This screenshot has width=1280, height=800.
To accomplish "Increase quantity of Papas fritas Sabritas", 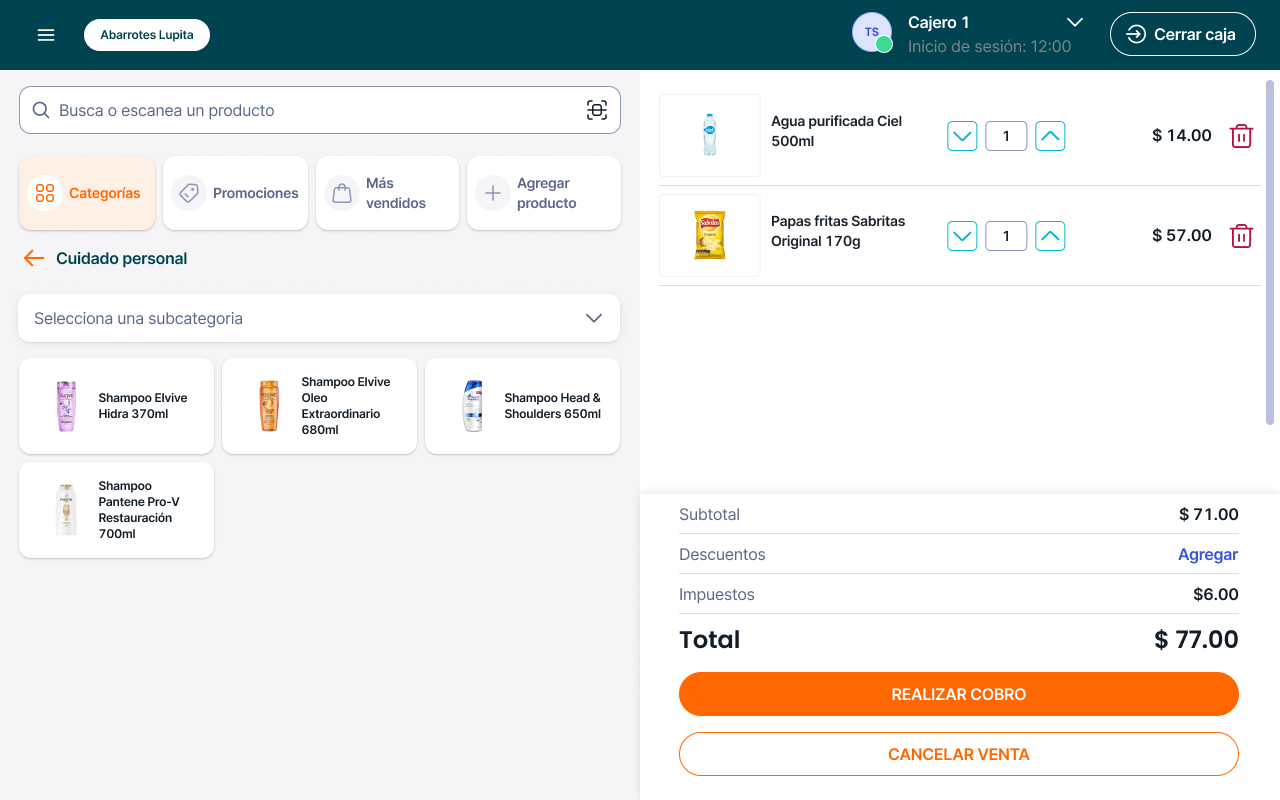I will [x=1050, y=236].
